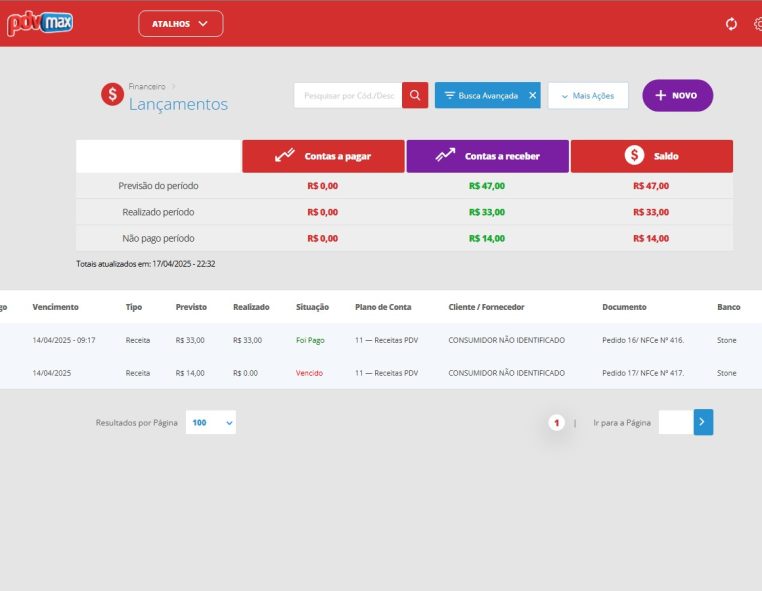
Task: Click the Financeiro breadcrumb link
Action: tap(147, 87)
